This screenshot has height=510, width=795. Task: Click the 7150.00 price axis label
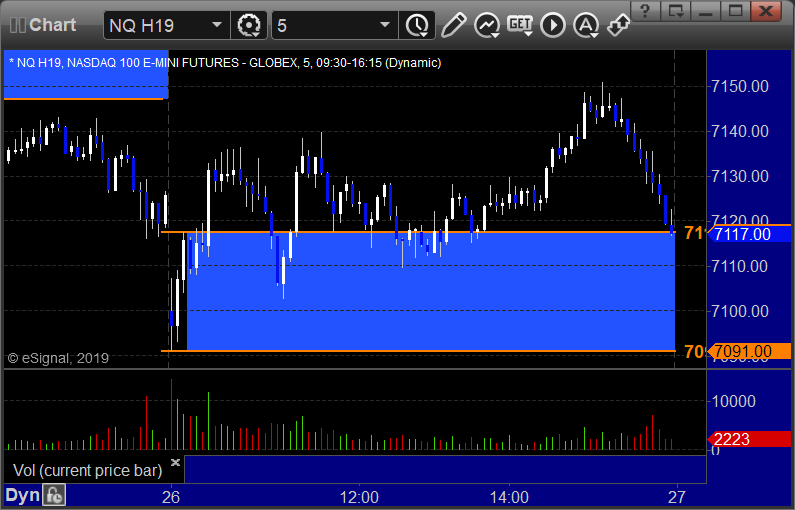point(740,86)
